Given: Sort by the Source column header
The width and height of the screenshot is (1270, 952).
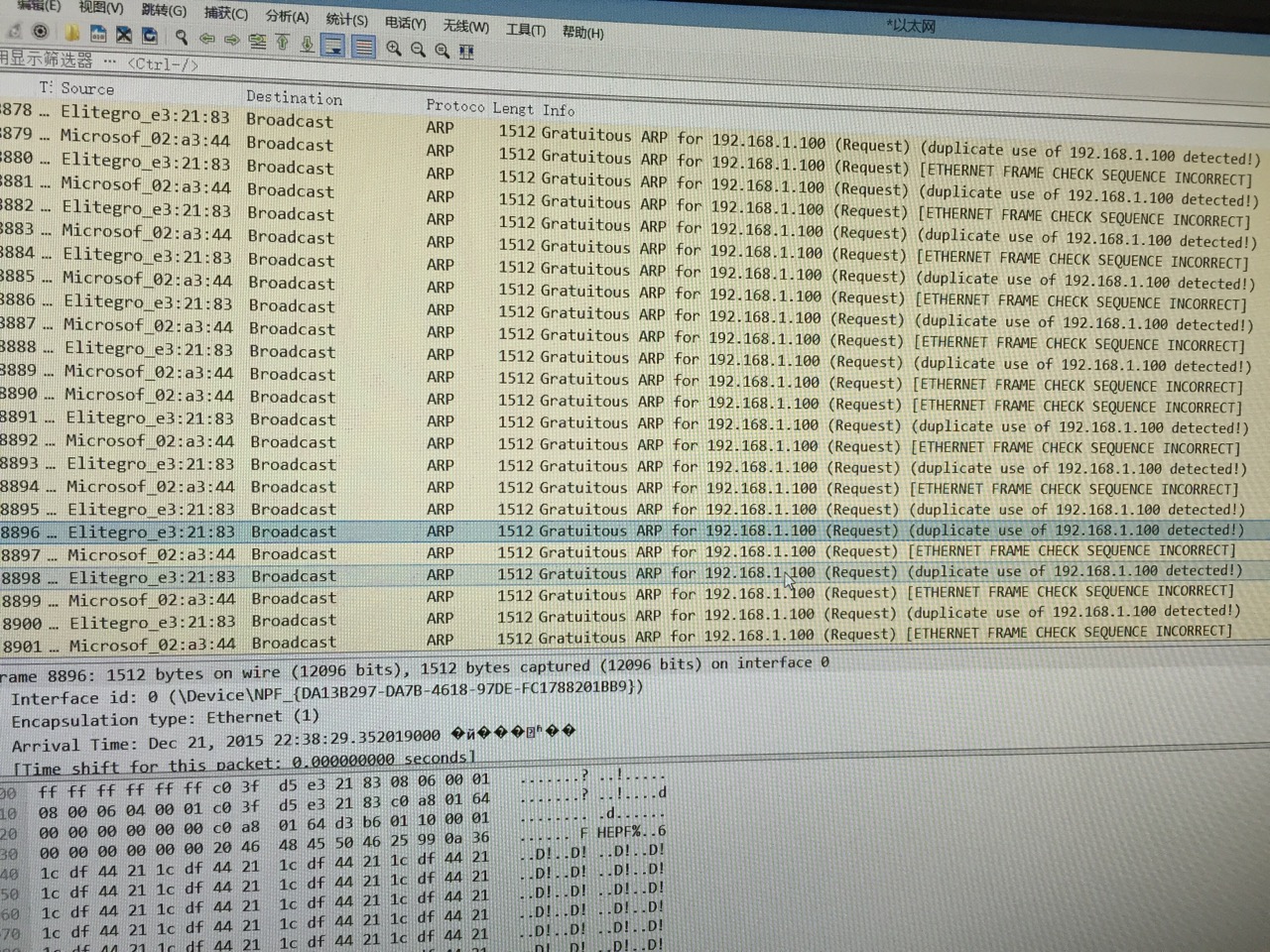Looking at the screenshot, I should (87, 88).
